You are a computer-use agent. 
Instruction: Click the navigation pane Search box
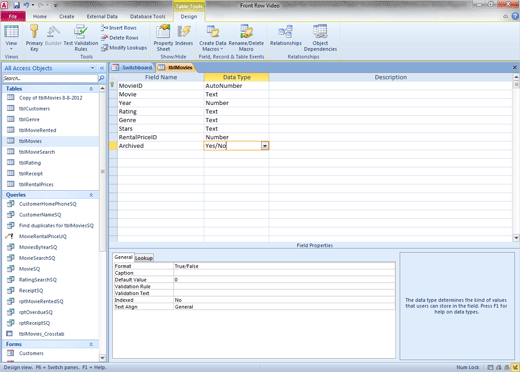50,78
